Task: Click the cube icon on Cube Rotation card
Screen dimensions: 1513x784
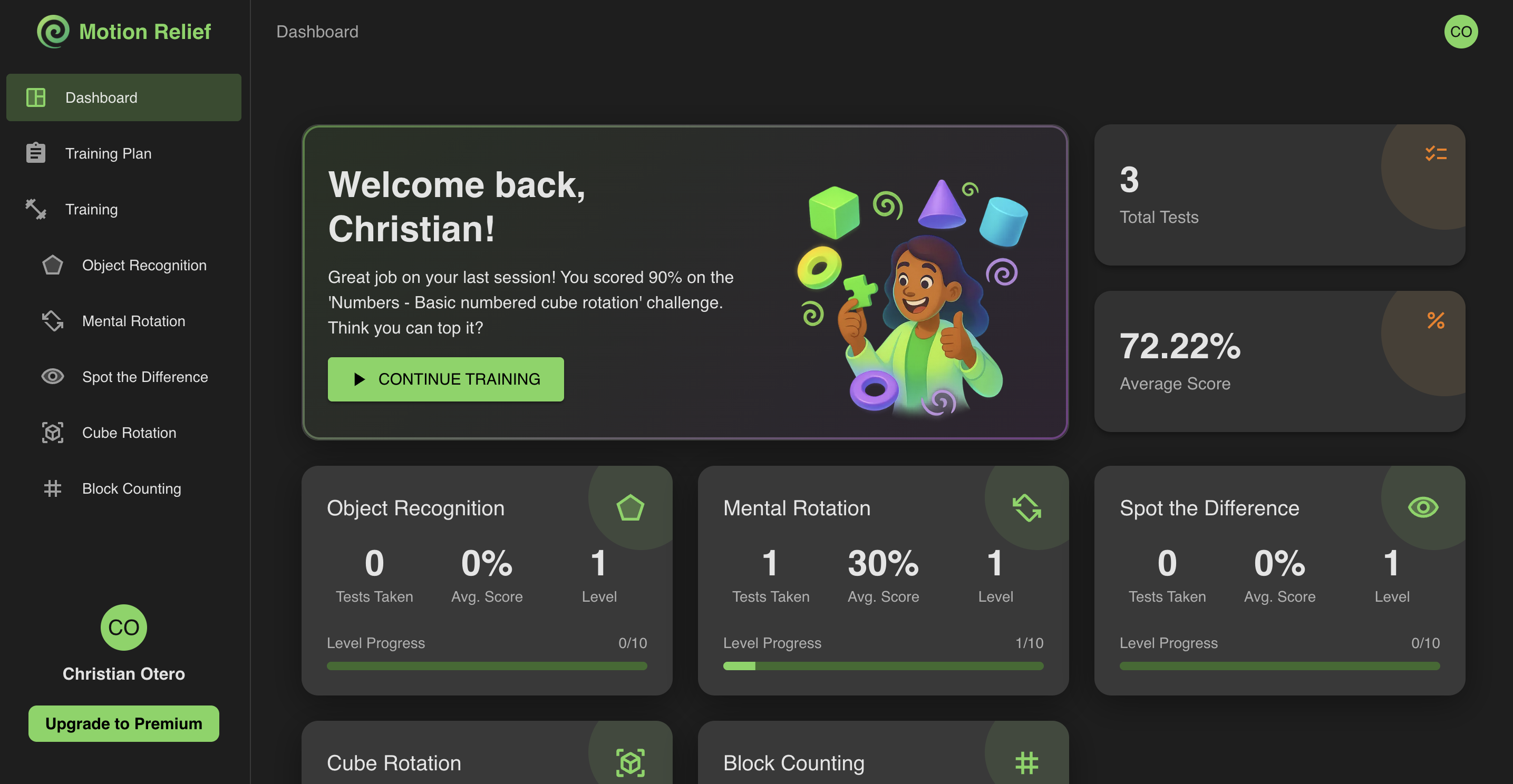Action: (x=630, y=762)
